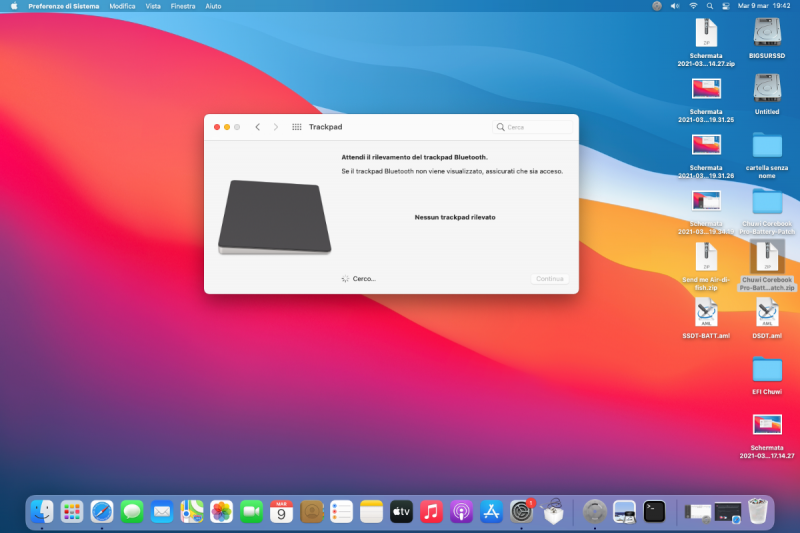The height and width of the screenshot is (533, 800).
Task: Open the Vista menu
Action: [x=153, y=6]
